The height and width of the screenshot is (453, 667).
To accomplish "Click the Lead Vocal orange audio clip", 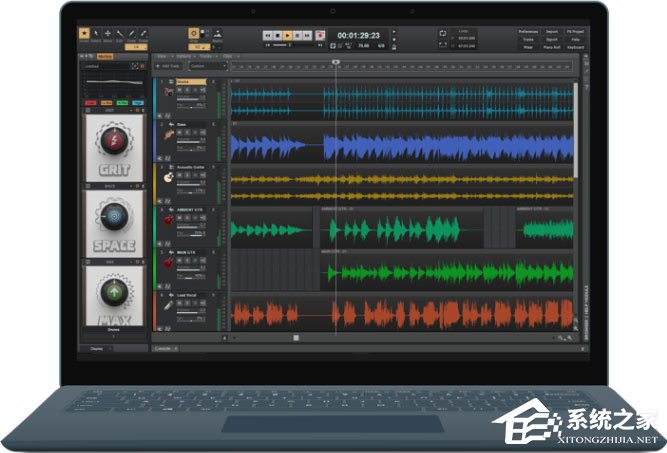I will point(402,314).
